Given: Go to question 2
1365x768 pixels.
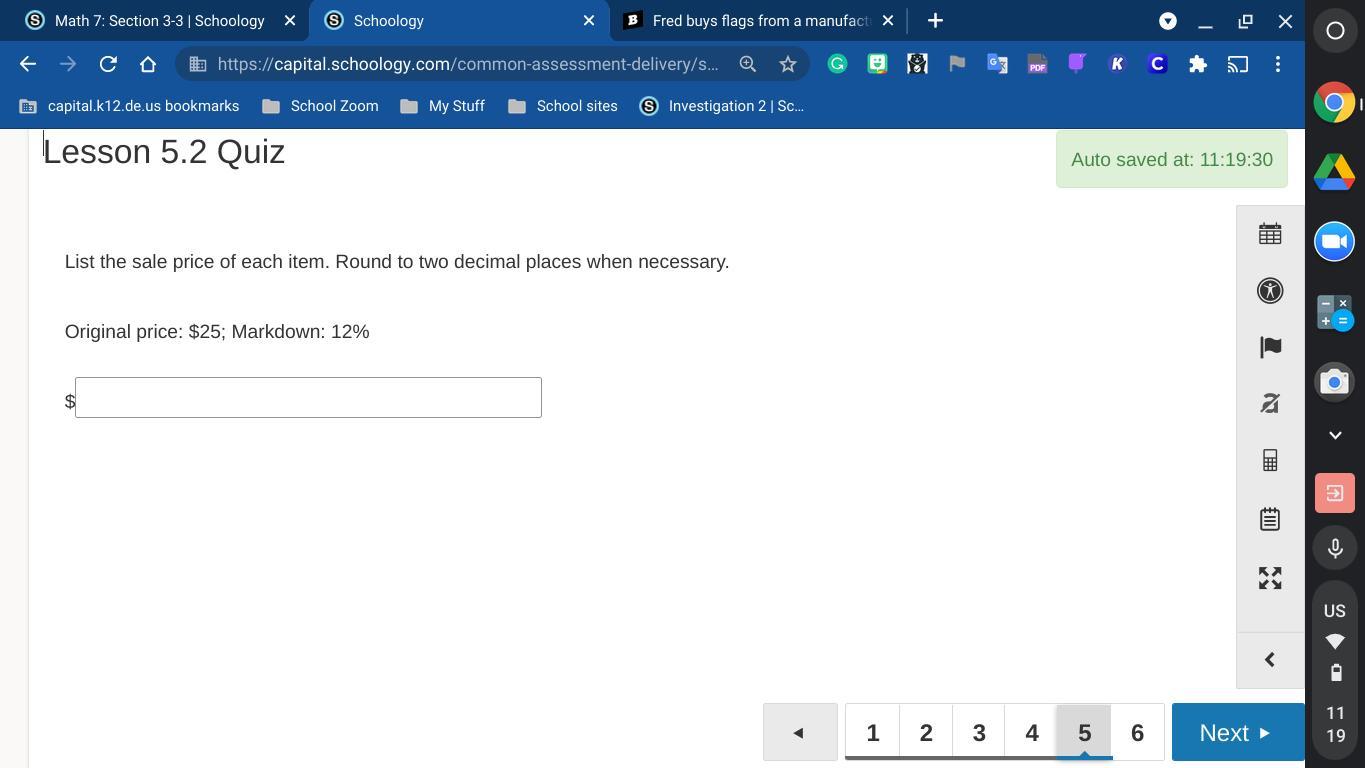Looking at the screenshot, I should [x=926, y=733].
